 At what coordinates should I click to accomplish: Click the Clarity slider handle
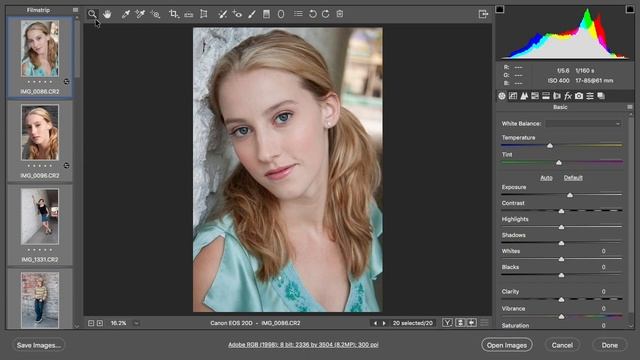click(x=561, y=300)
